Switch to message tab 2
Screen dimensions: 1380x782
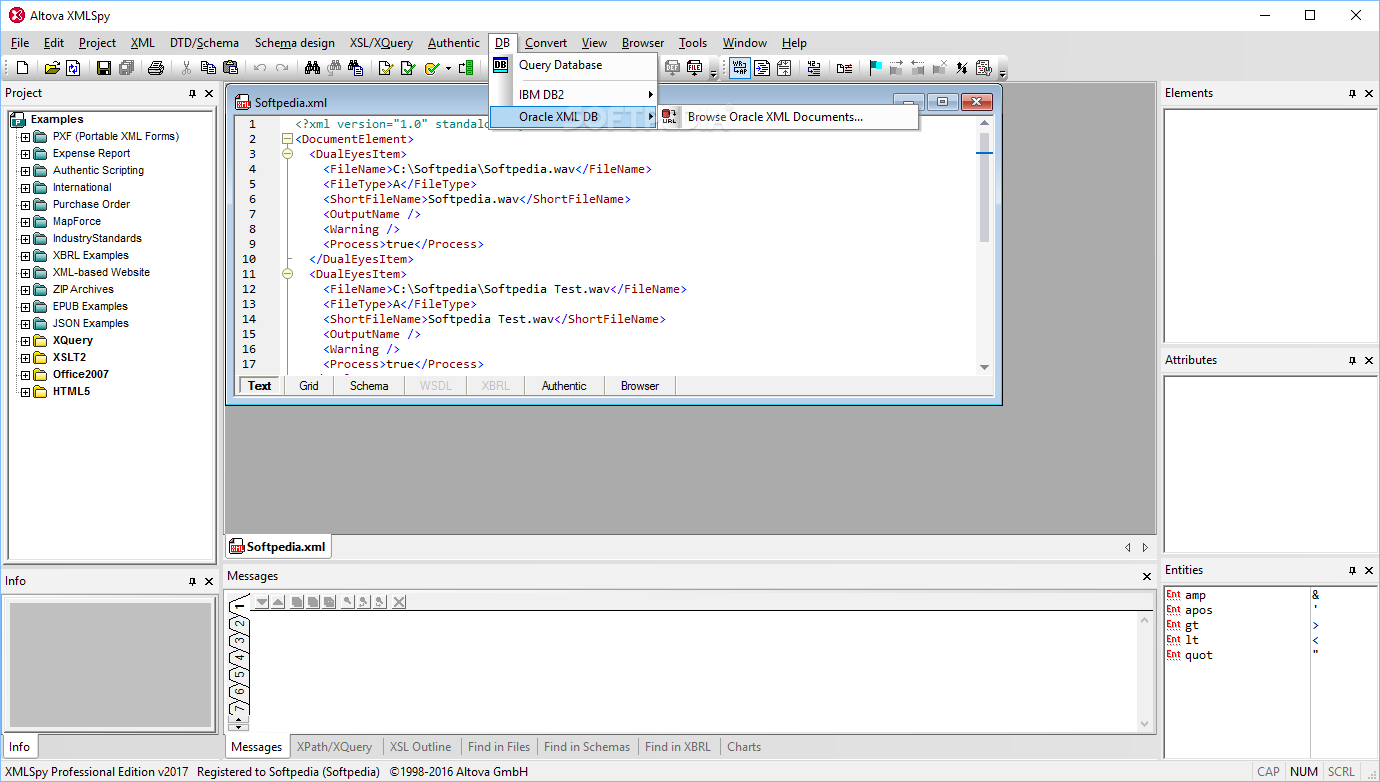(238, 624)
